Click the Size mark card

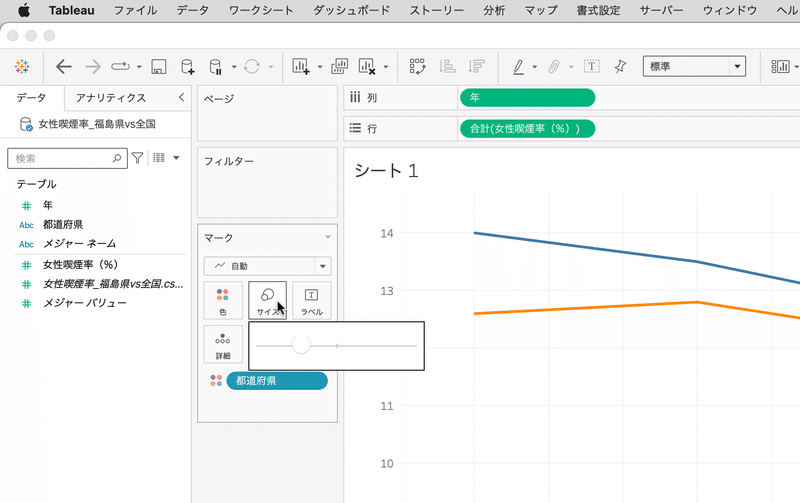[x=267, y=300]
